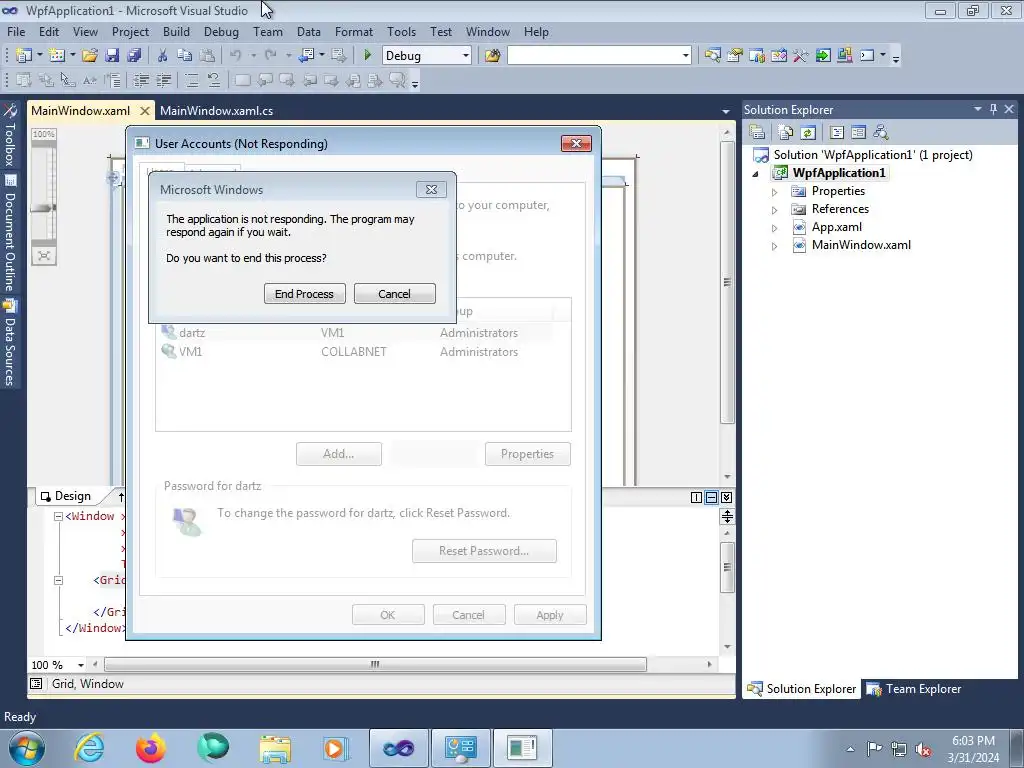The image size is (1024, 768).
Task: Open the Format menu
Action: click(353, 31)
